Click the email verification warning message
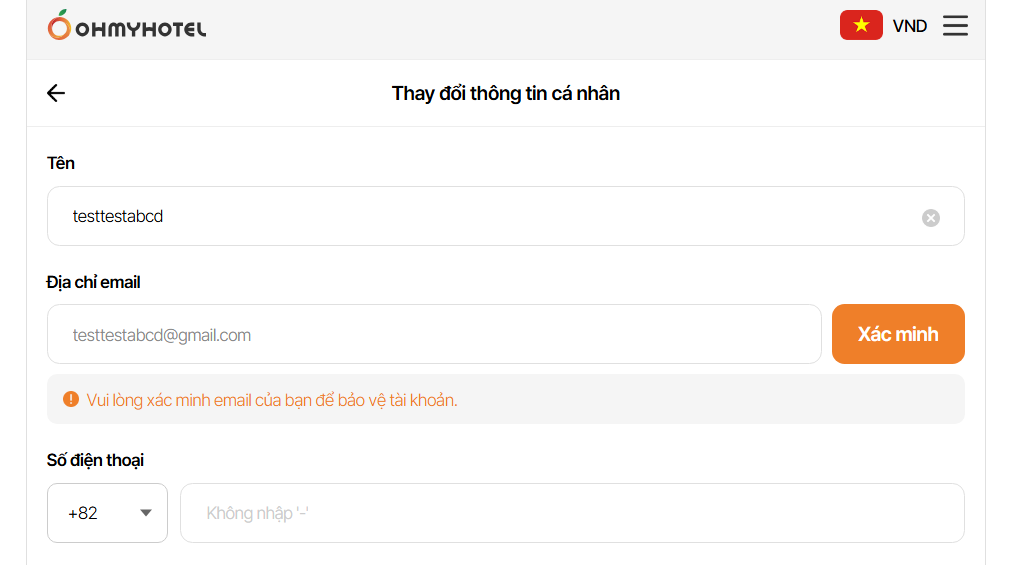This screenshot has height=565, width=1021. click(272, 400)
